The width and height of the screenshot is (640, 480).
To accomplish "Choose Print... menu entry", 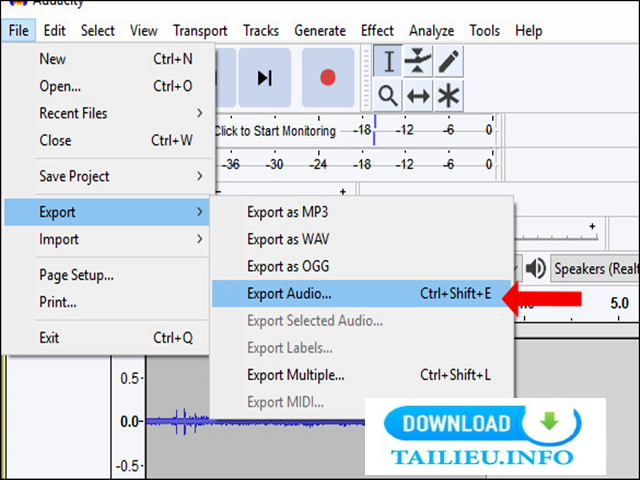I will pos(107,302).
